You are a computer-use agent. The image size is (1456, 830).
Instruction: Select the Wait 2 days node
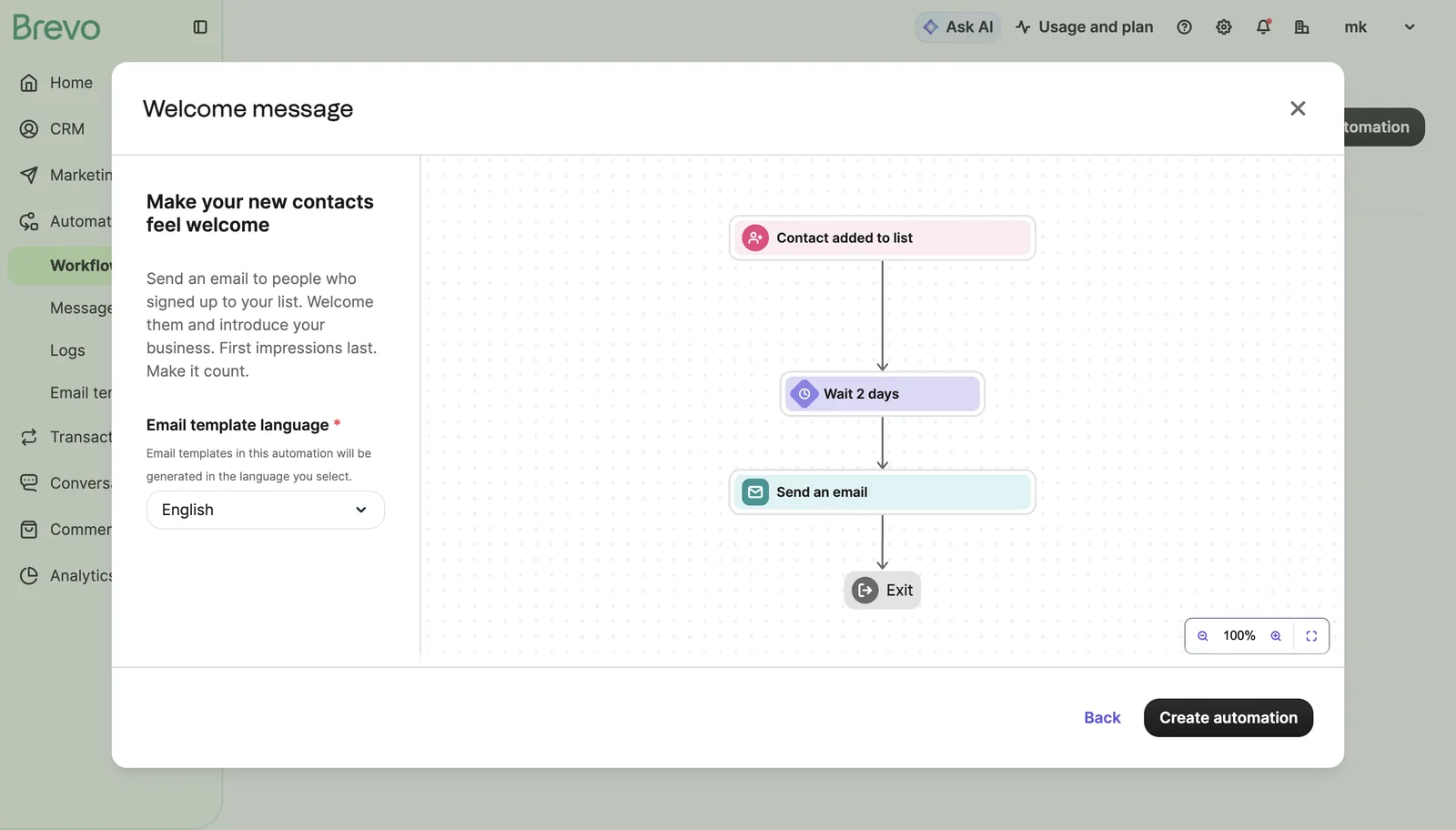[x=882, y=394]
